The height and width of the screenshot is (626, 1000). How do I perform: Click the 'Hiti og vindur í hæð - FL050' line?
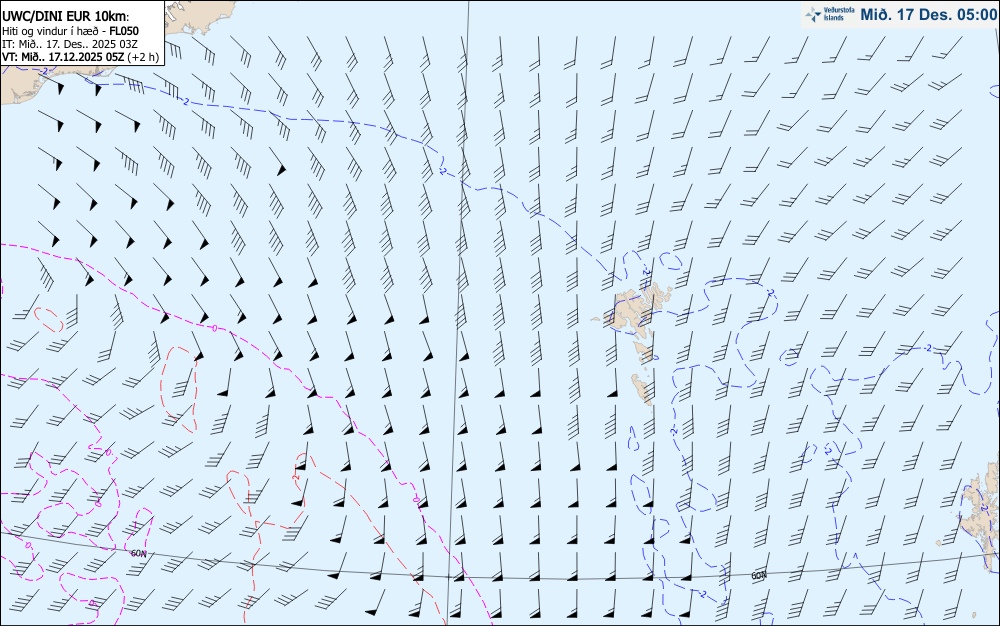point(71,31)
